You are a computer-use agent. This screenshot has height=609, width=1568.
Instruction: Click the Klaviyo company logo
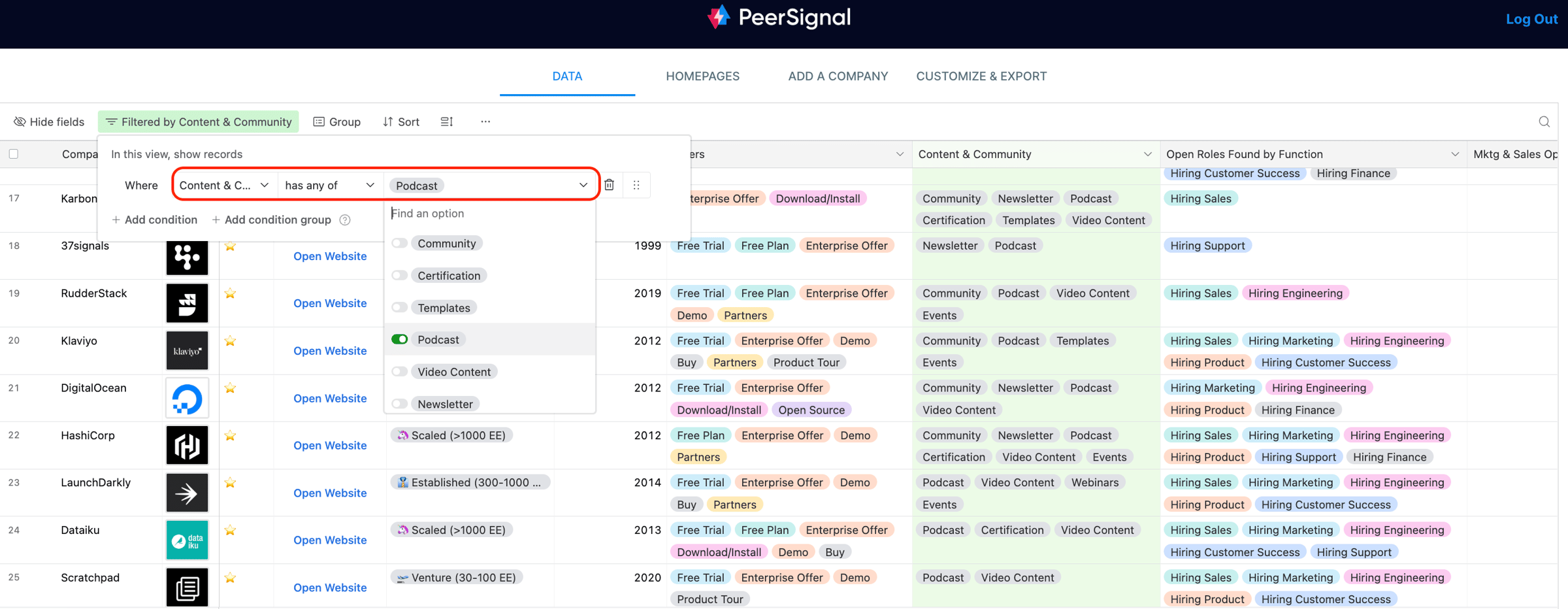point(187,351)
